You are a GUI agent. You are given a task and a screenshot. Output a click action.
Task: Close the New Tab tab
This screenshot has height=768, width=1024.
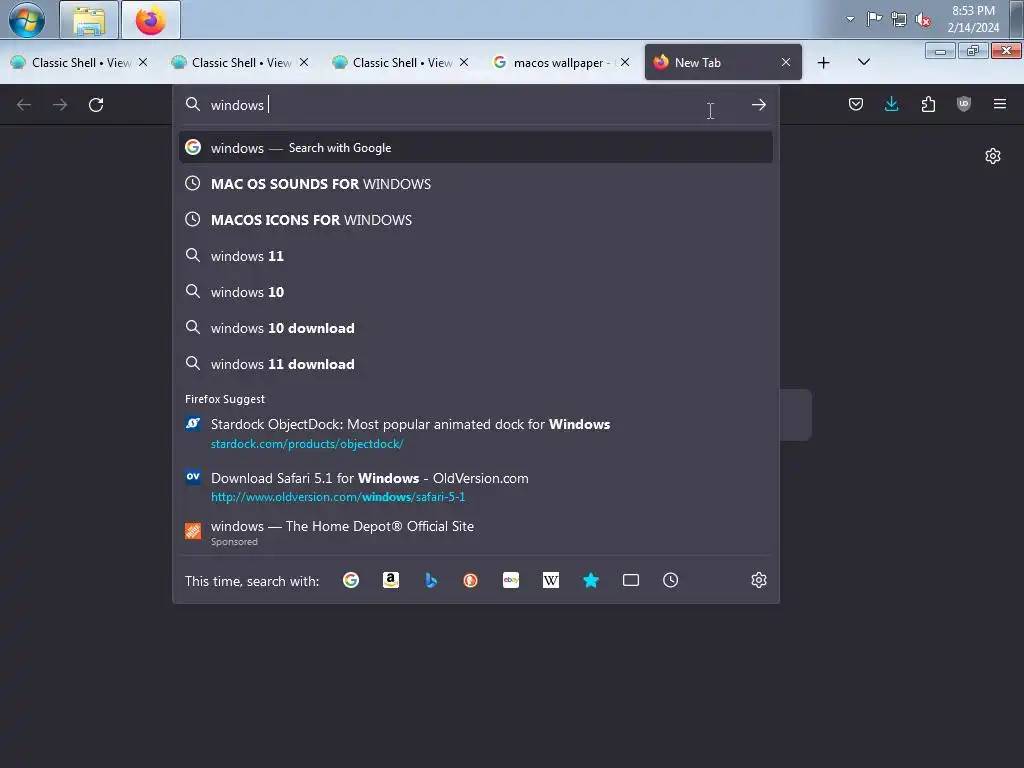tap(786, 62)
